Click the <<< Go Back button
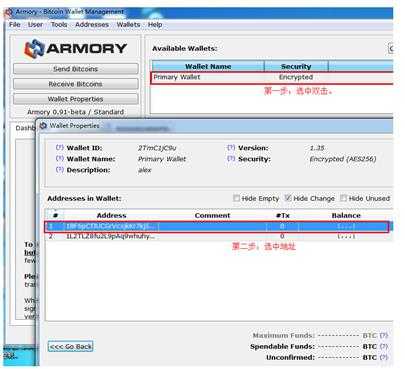This screenshot has width=405, height=369. tap(70, 346)
